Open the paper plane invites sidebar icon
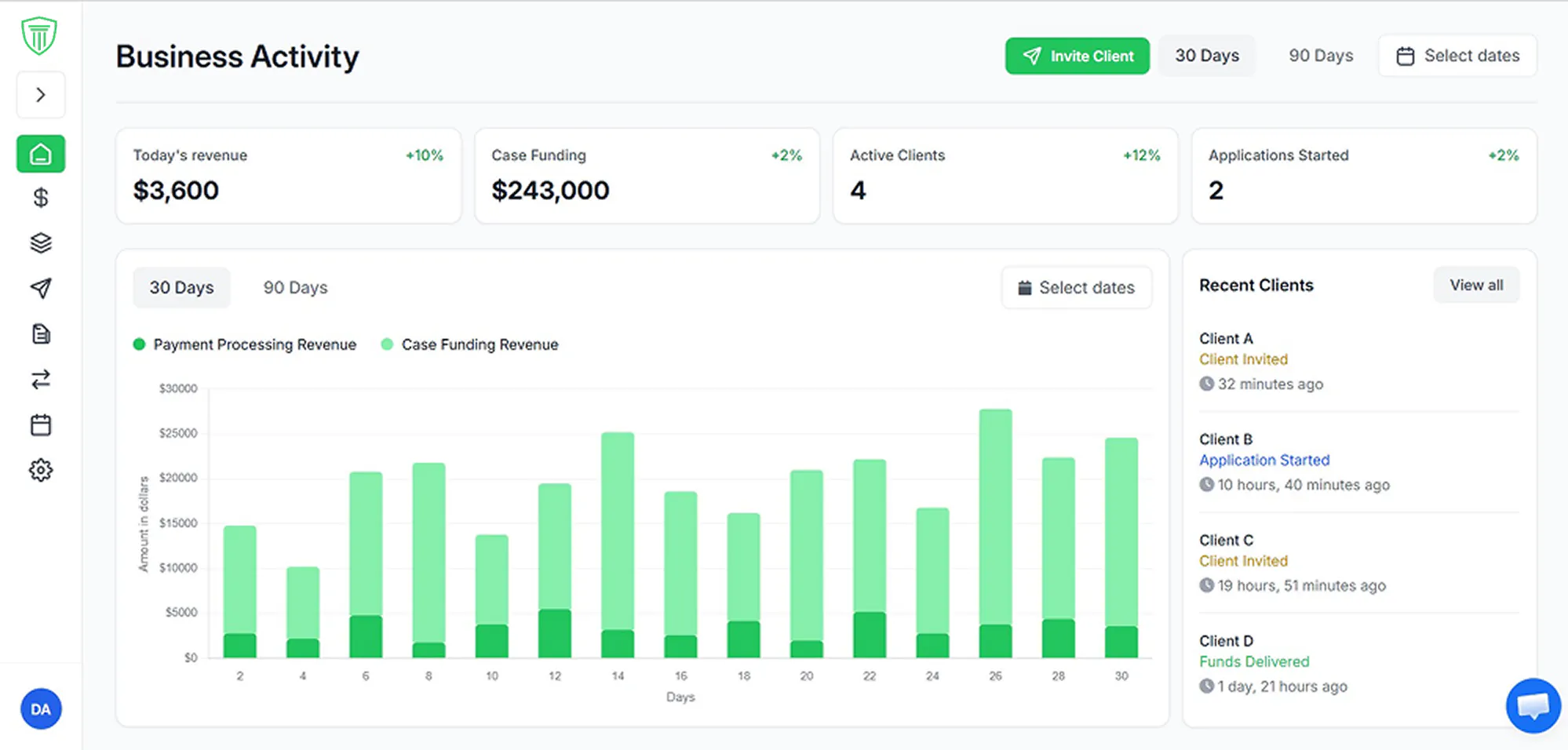Screen dimensions: 1568x750 [41, 288]
